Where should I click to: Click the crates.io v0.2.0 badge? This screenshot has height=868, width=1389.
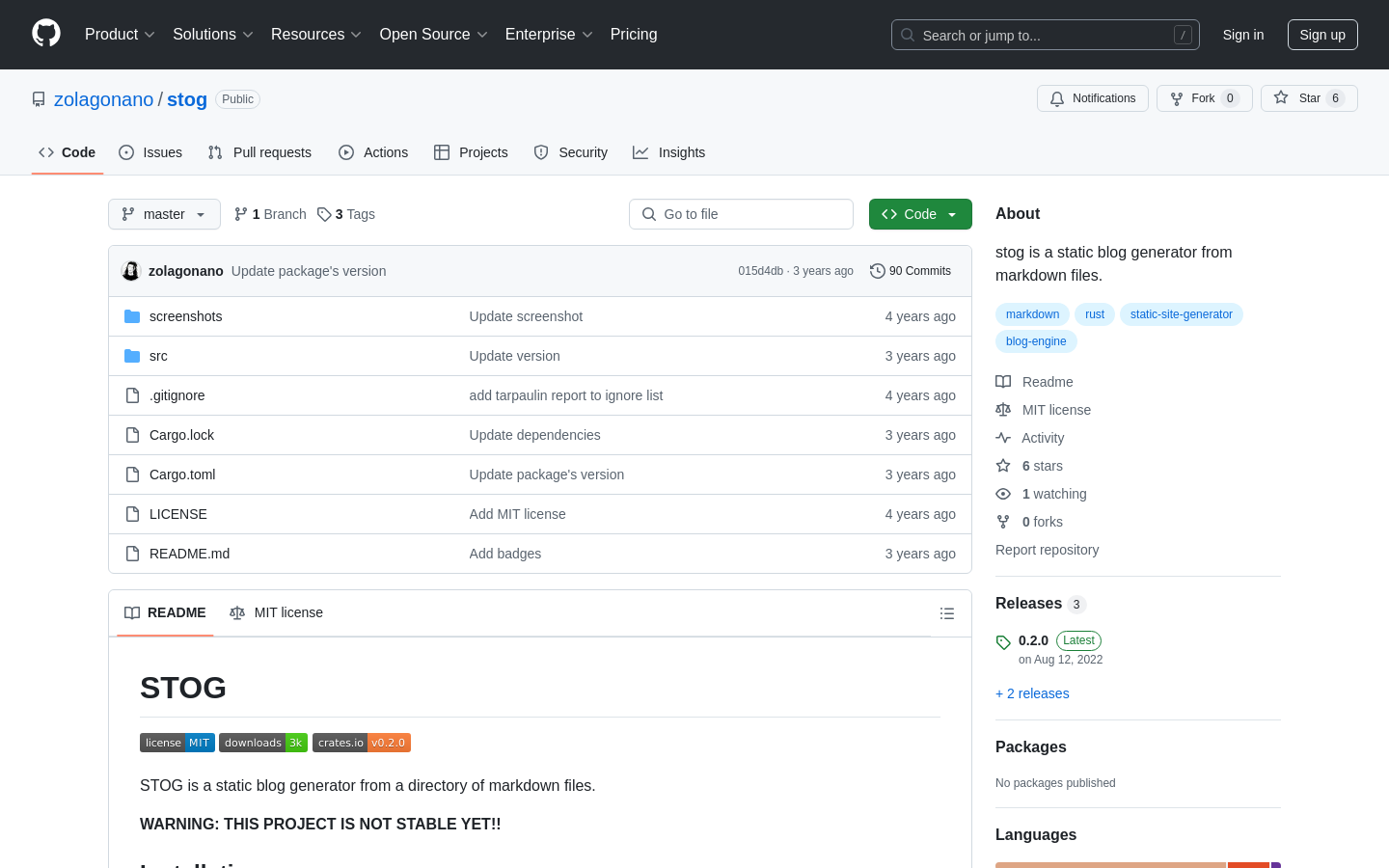362,743
